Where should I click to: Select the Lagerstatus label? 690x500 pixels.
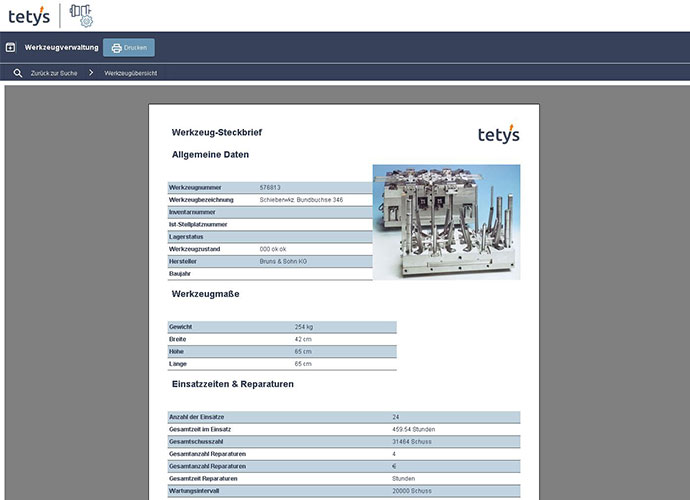coord(186,237)
